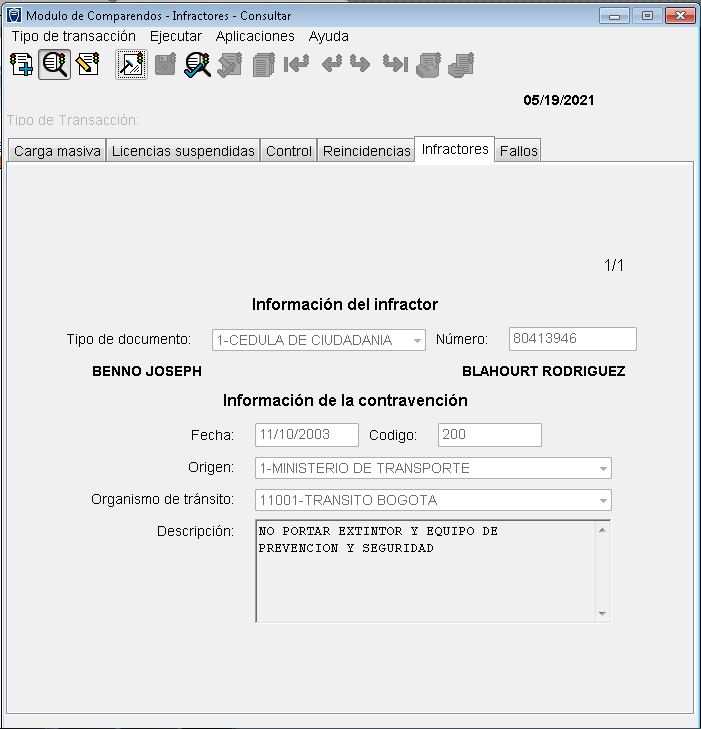This screenshot has width=701, height=729.
Task: Click the grayed-out save floppy disk icon
Action: click(165, 65)
